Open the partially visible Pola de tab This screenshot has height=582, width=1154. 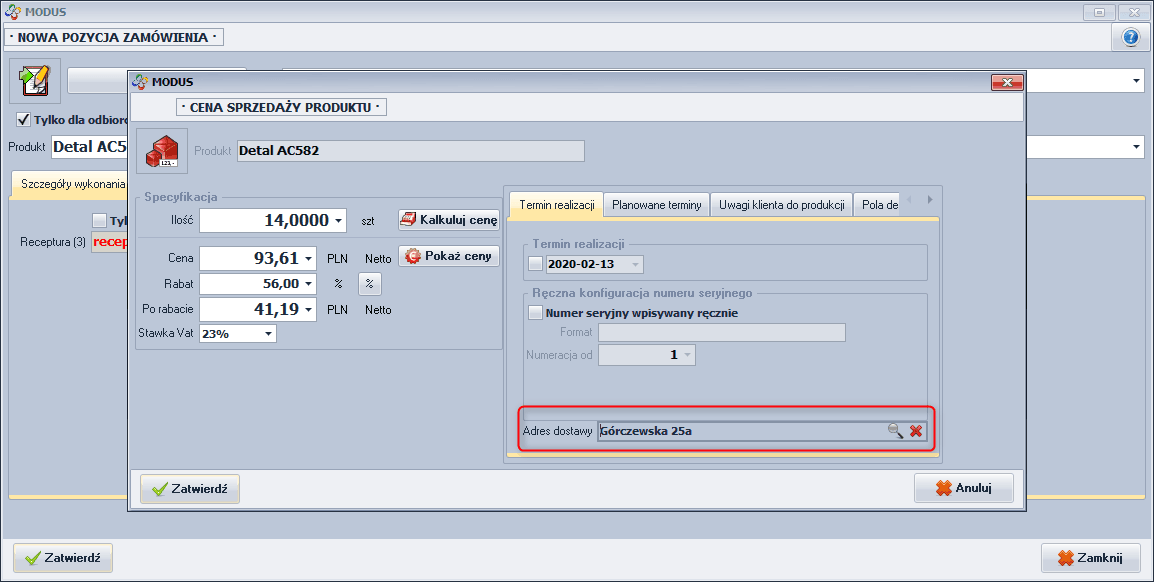click(x=879, y=205)
